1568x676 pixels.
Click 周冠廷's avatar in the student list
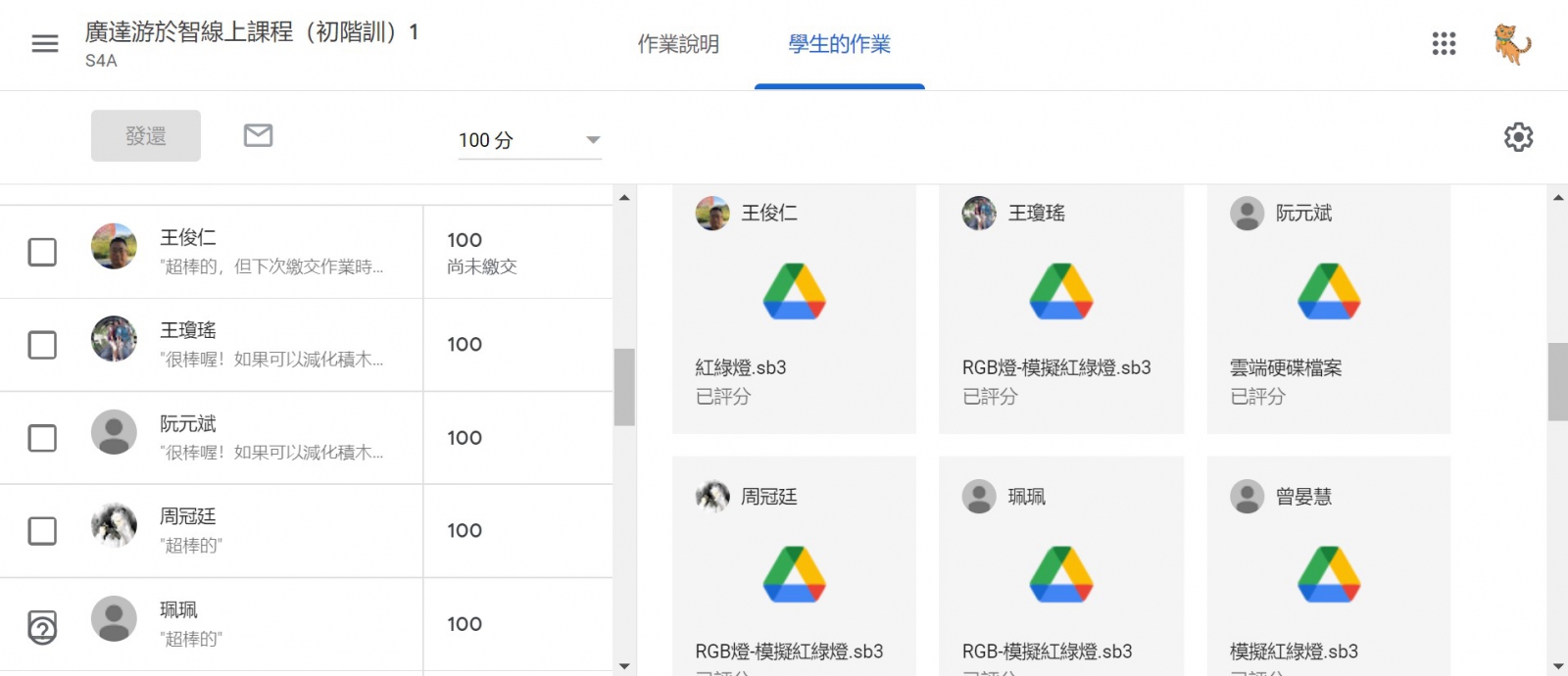point(114,525)
